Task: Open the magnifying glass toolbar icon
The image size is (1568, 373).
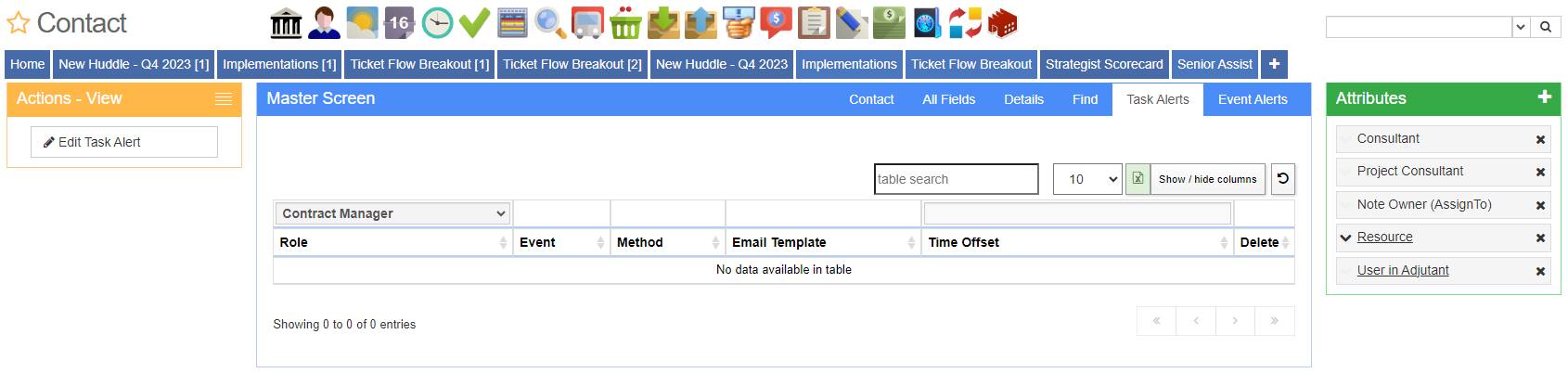Action: click(x=550, y=23)
